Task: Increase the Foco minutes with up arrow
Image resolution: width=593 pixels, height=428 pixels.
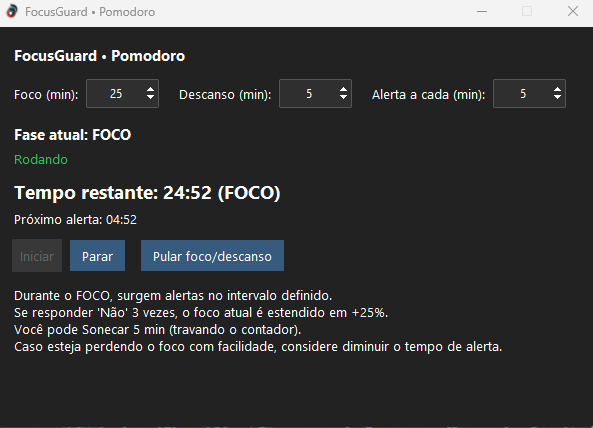Action: [151, 90]
